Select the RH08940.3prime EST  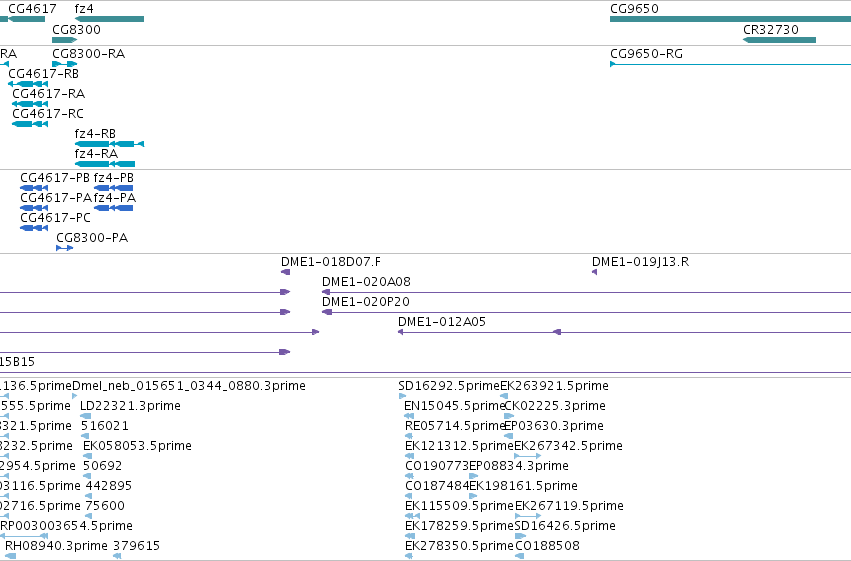pyautogui.click(x=10, y=556)
